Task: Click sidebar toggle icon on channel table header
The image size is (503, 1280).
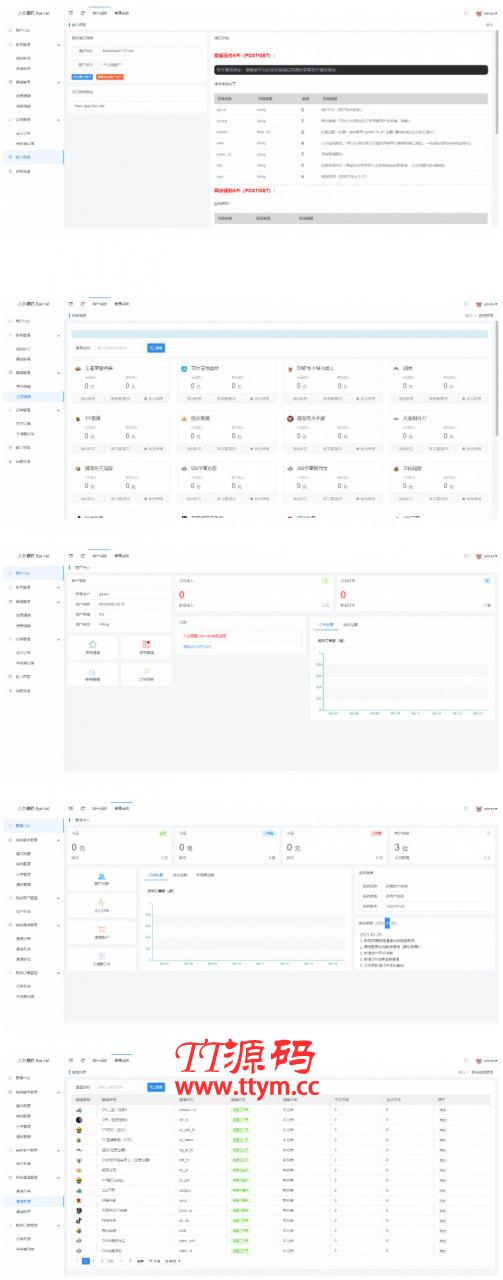Action: (70, 1059)
